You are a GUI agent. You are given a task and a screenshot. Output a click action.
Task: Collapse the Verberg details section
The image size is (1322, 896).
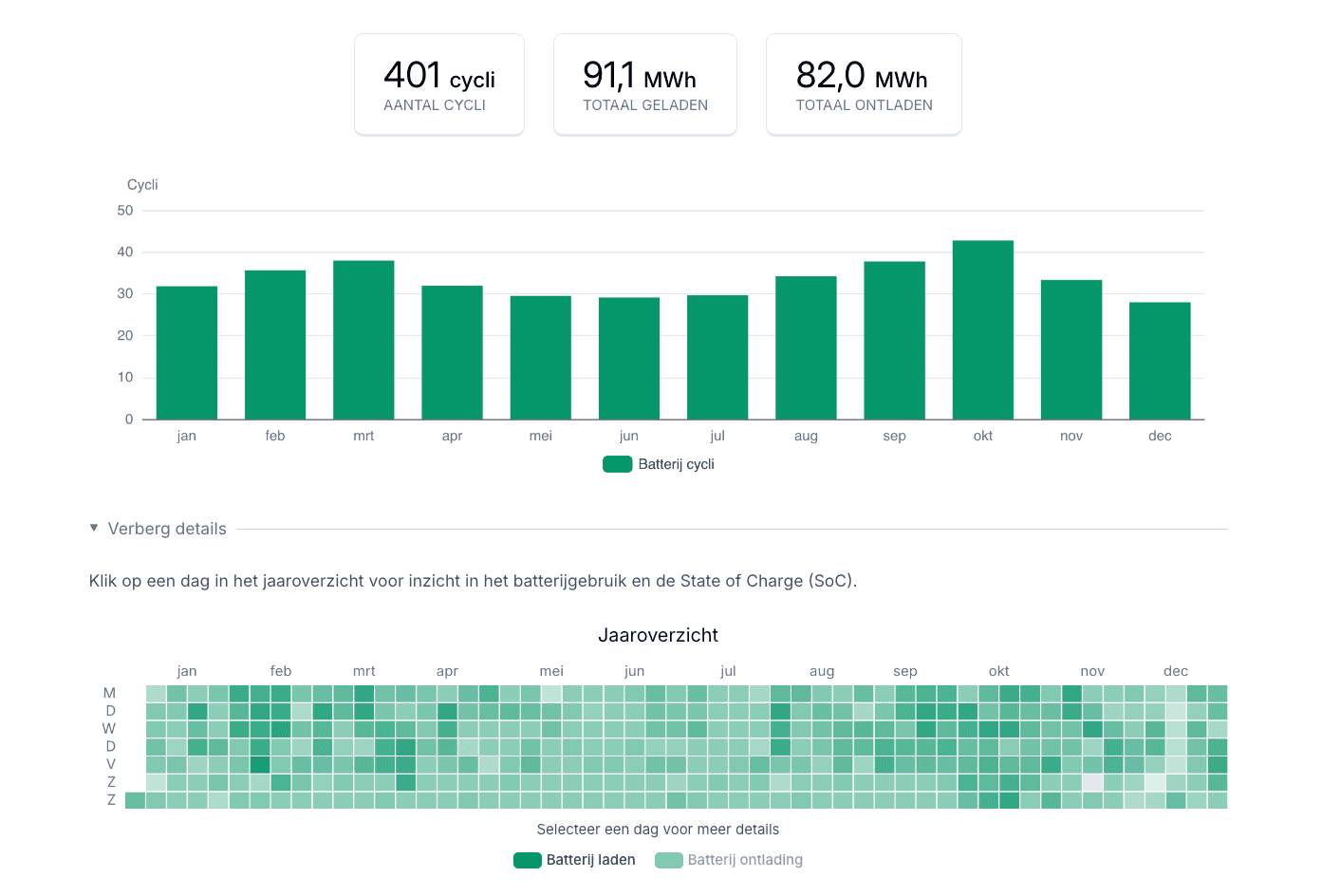coord(167,529)
